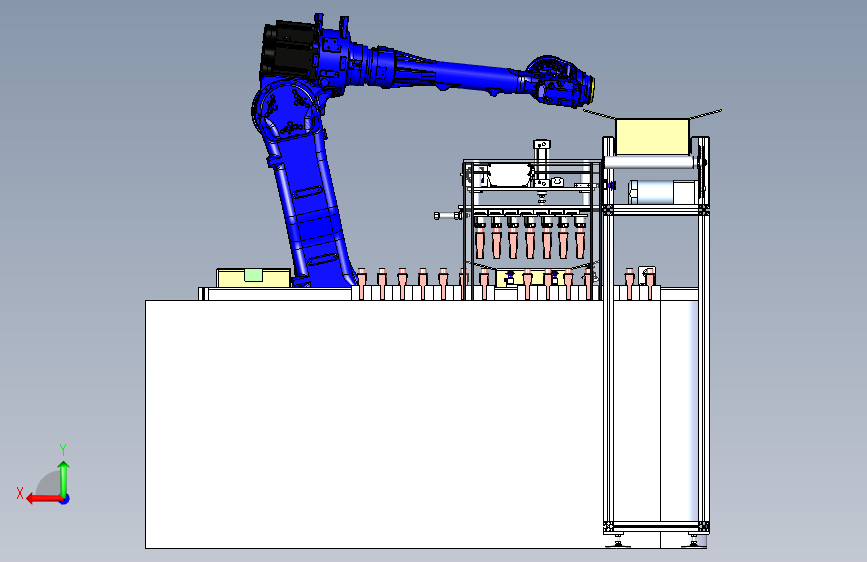Click the blue Z axis dot of the triad
This screenshot has width=867, height=562.
pos(65,499)
